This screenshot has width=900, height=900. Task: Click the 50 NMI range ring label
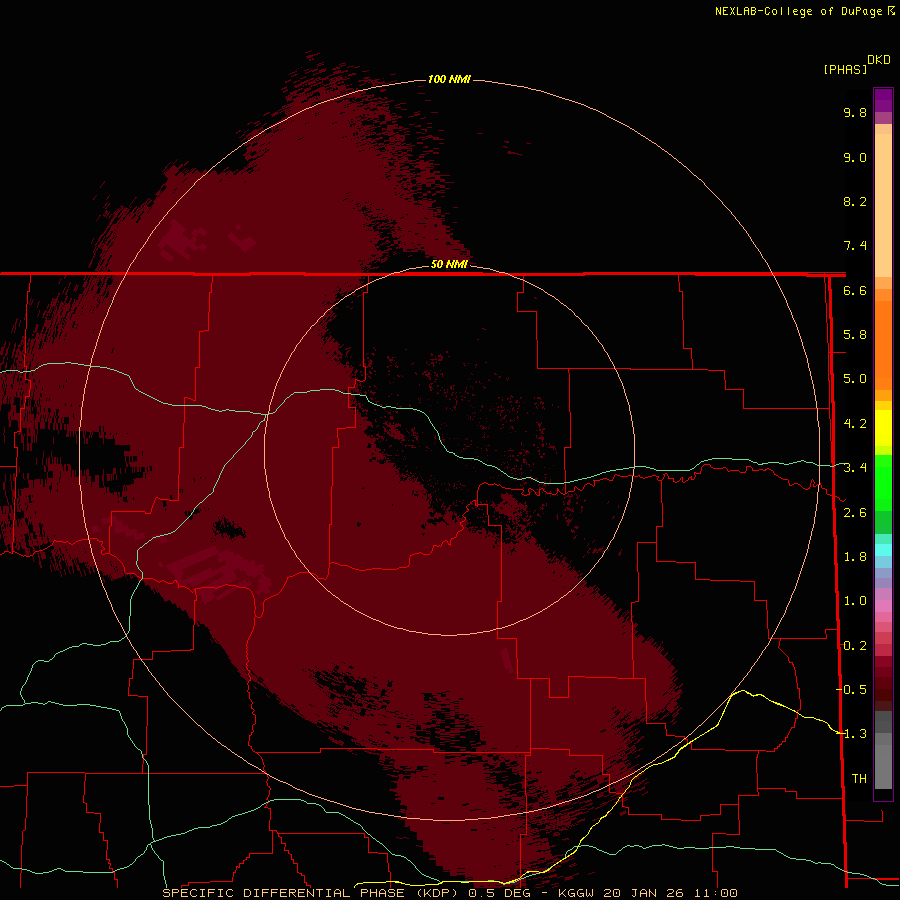[449, 264]
